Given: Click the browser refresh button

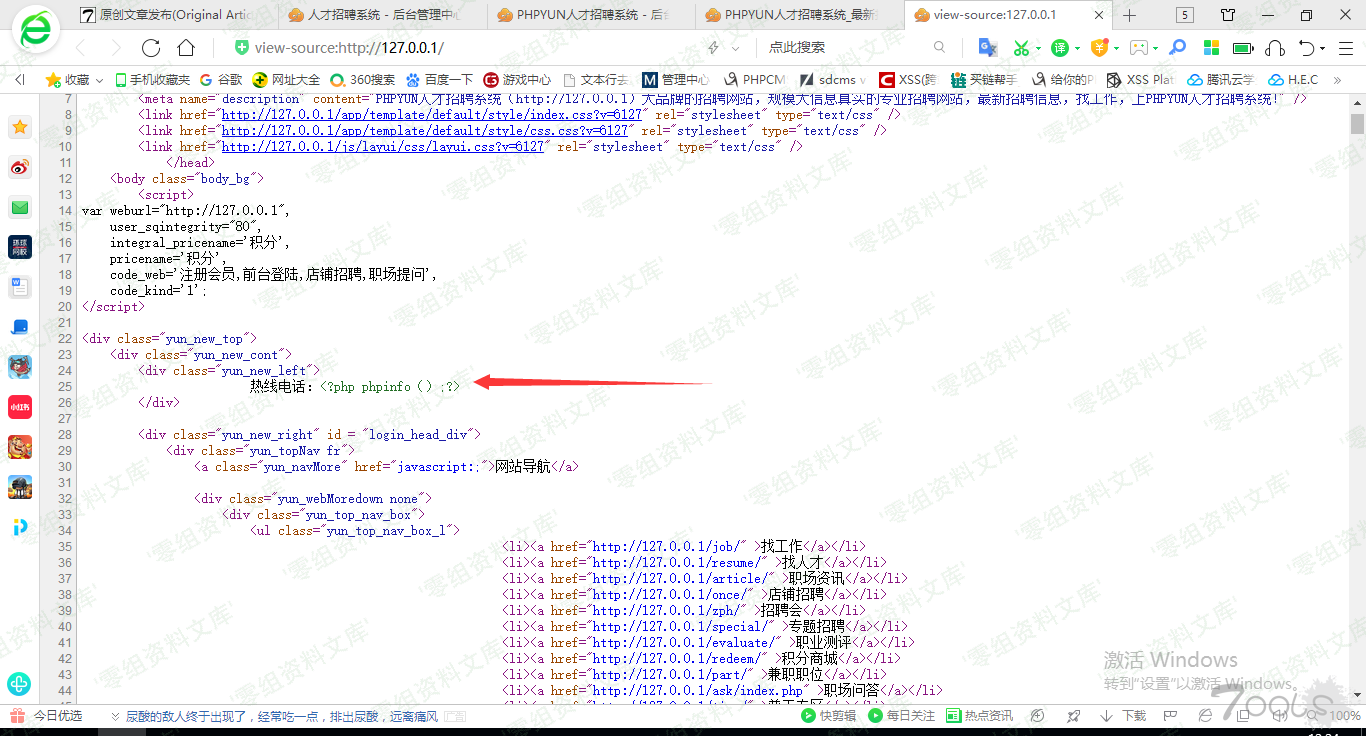Looking at the screenshot, I should (151, 48).
